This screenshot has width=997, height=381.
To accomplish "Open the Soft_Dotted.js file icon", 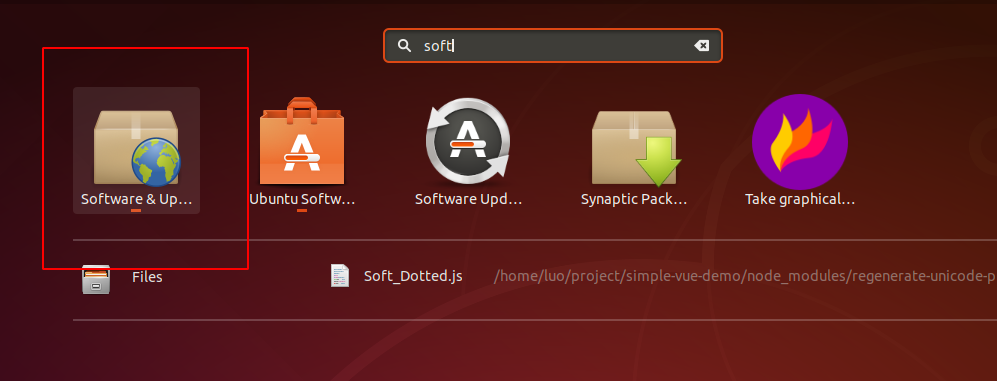I will click(x=340, y=276).
